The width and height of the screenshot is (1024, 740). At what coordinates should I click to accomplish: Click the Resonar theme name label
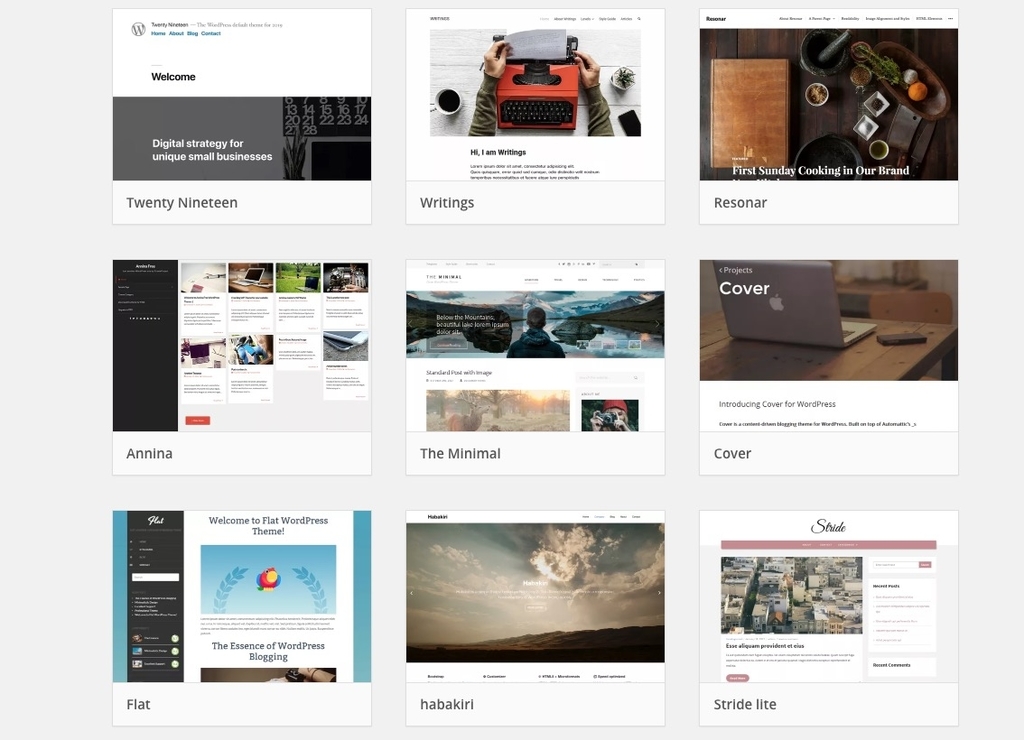tap(740, 202)
